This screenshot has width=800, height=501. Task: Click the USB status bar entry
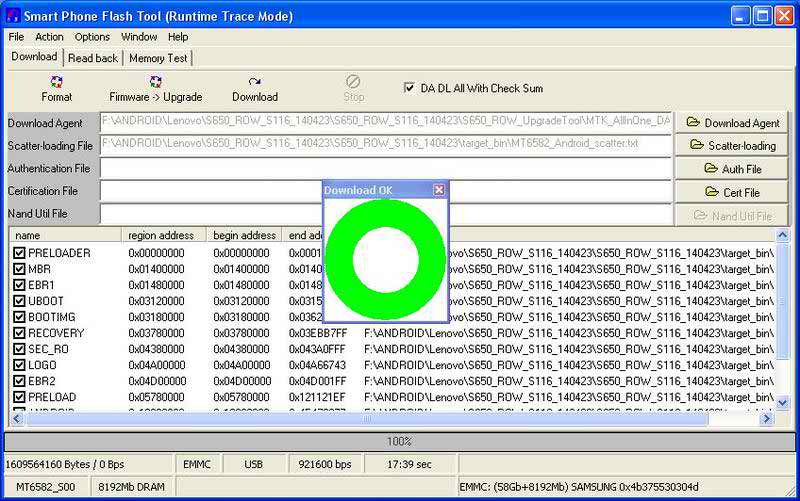253,464
